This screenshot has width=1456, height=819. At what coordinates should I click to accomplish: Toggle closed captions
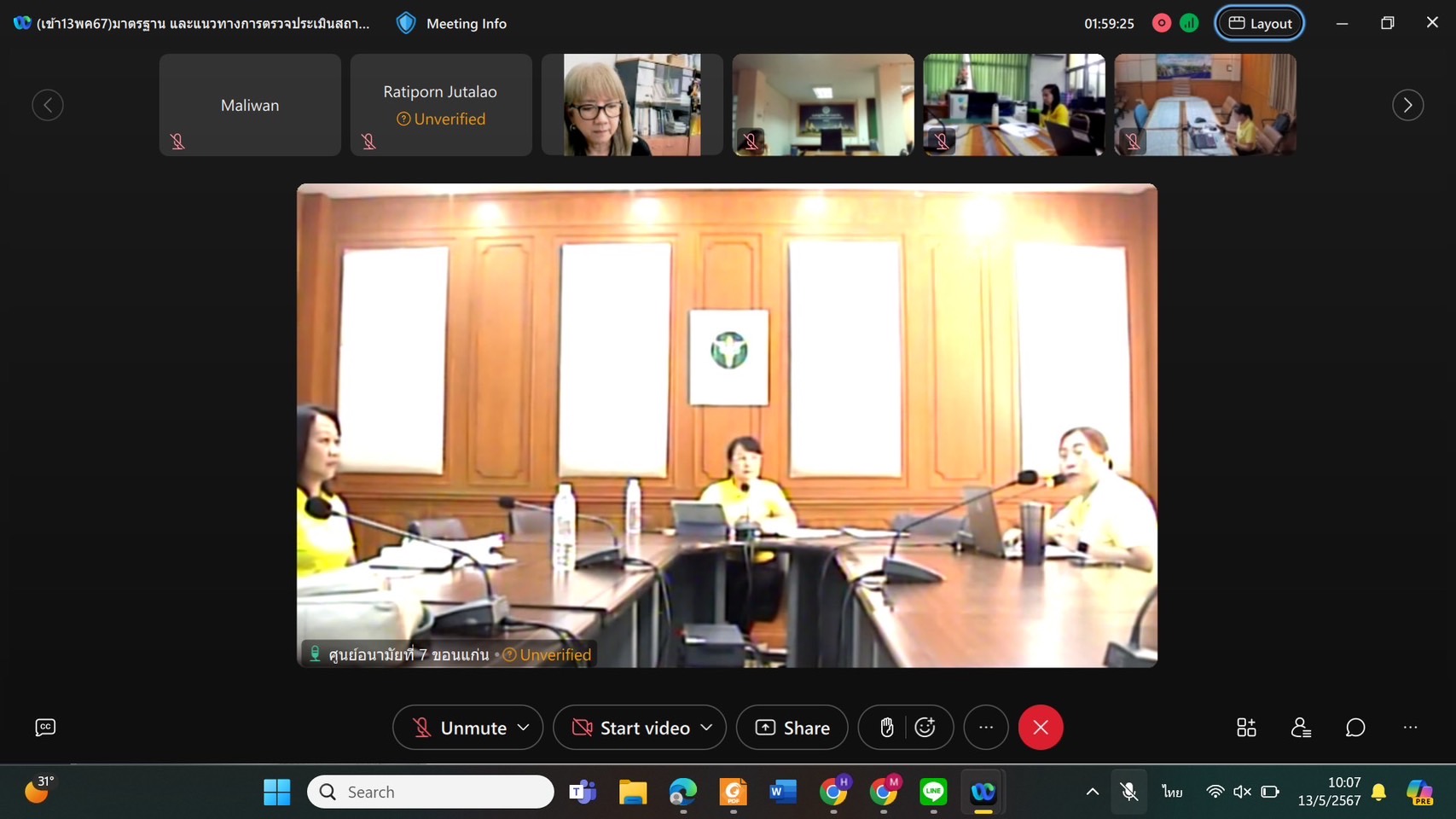45,727
